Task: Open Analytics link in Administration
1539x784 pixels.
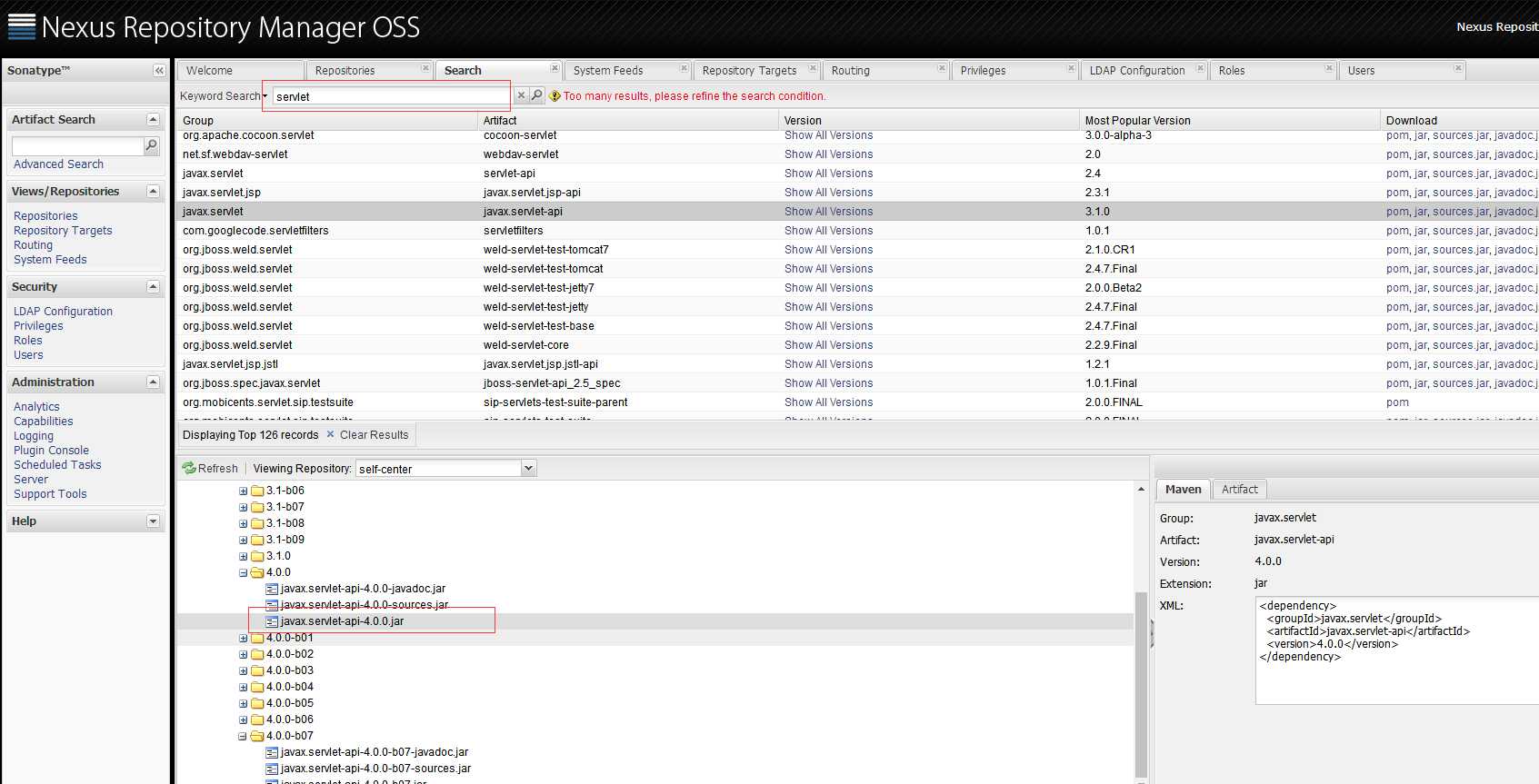Action: [x=36, y=407]
